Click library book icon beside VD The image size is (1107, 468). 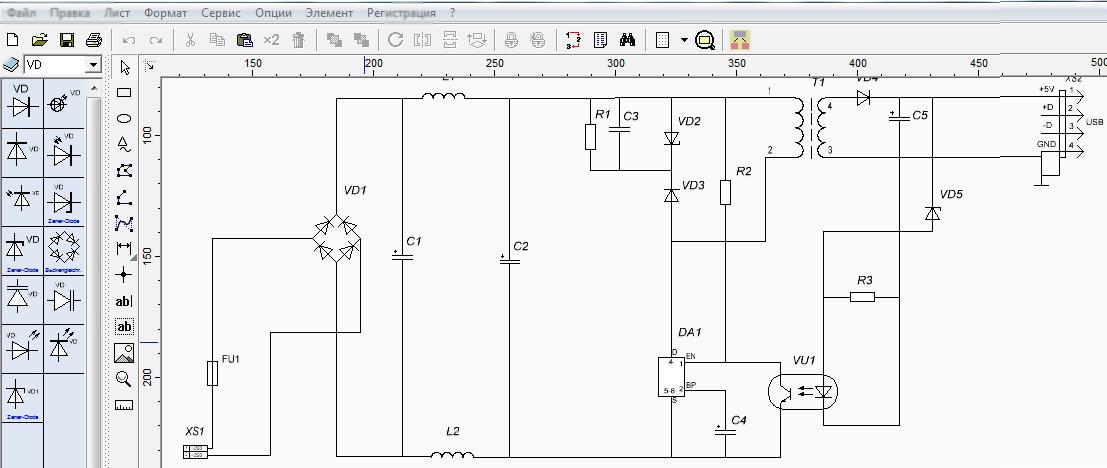click(11, 65)
